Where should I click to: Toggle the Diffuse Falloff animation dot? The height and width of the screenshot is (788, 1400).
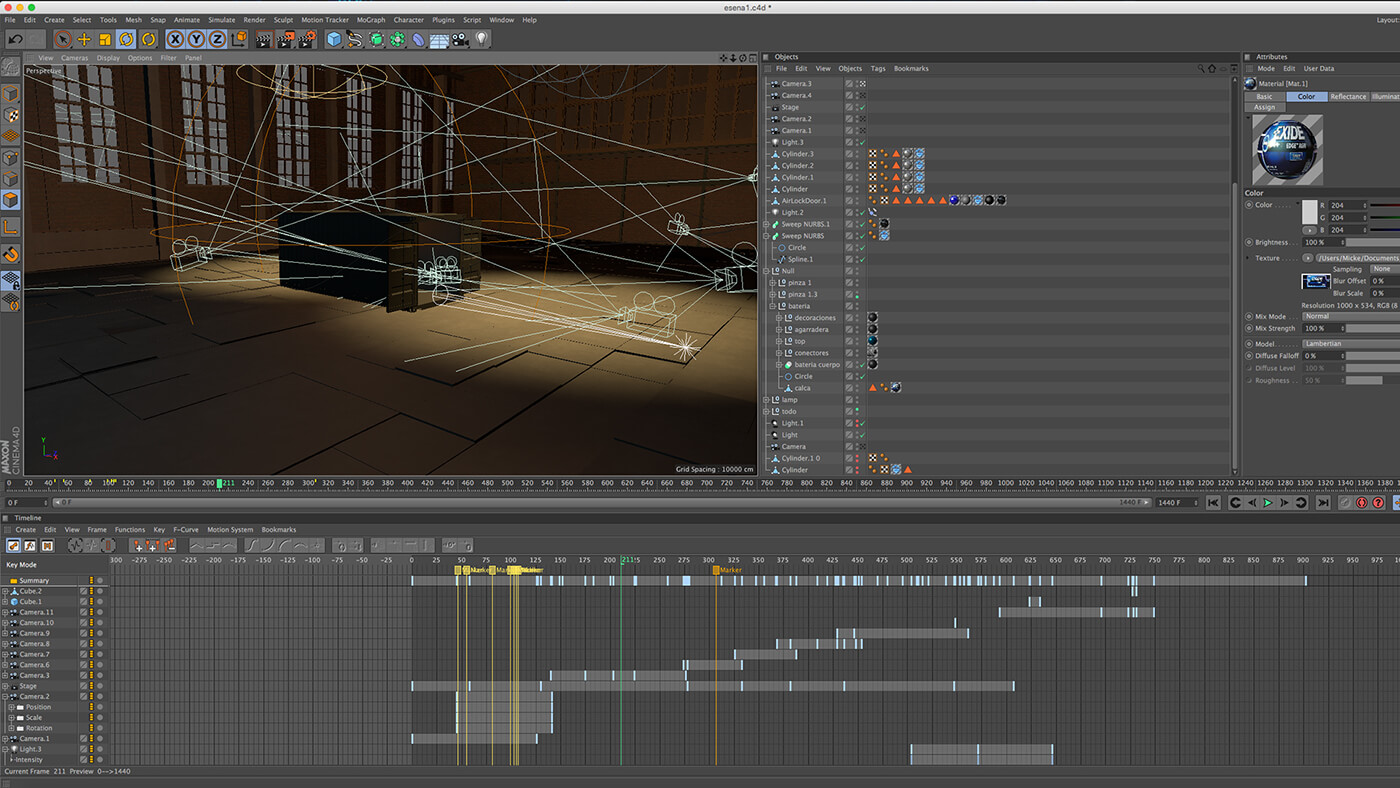coord(1249,356)
